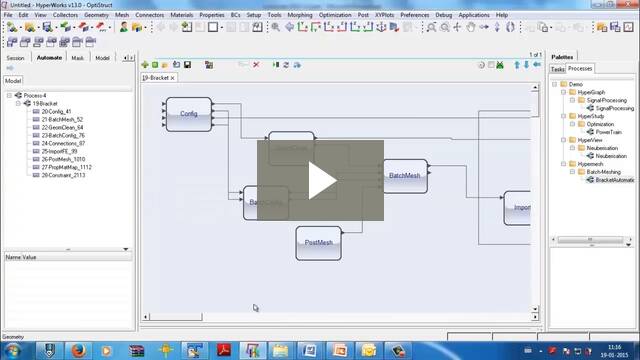The width and height of the screenshot is (640, 360).
Task: Click the refresh process icon in canvas toolbar
Action: pos(286,65)
